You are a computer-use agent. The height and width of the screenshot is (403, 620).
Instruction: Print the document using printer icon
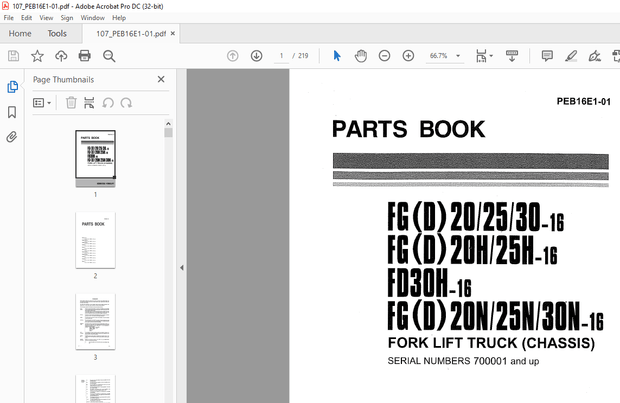click(85, 56)
